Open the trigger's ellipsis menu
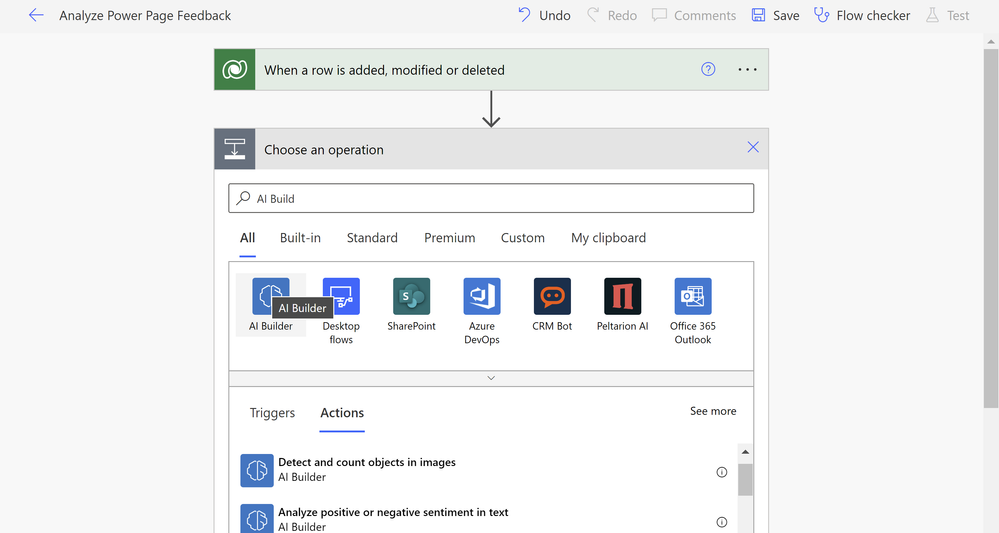The image size is (999, 533). click(x=747, y=69)
